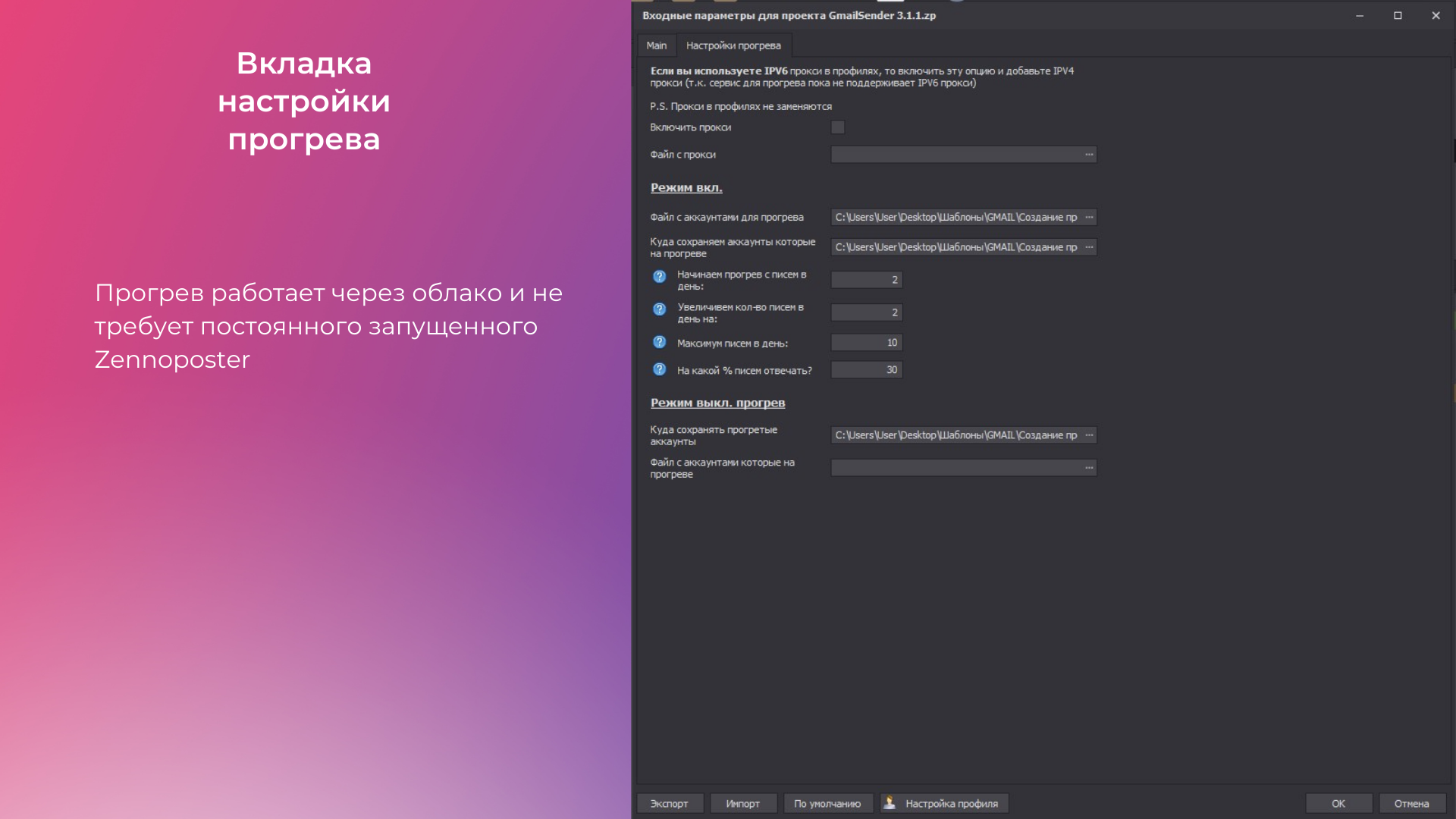Click help icon beside 'На какой % писем отвечать?'
1456x819 pixels.
(659, 370)
